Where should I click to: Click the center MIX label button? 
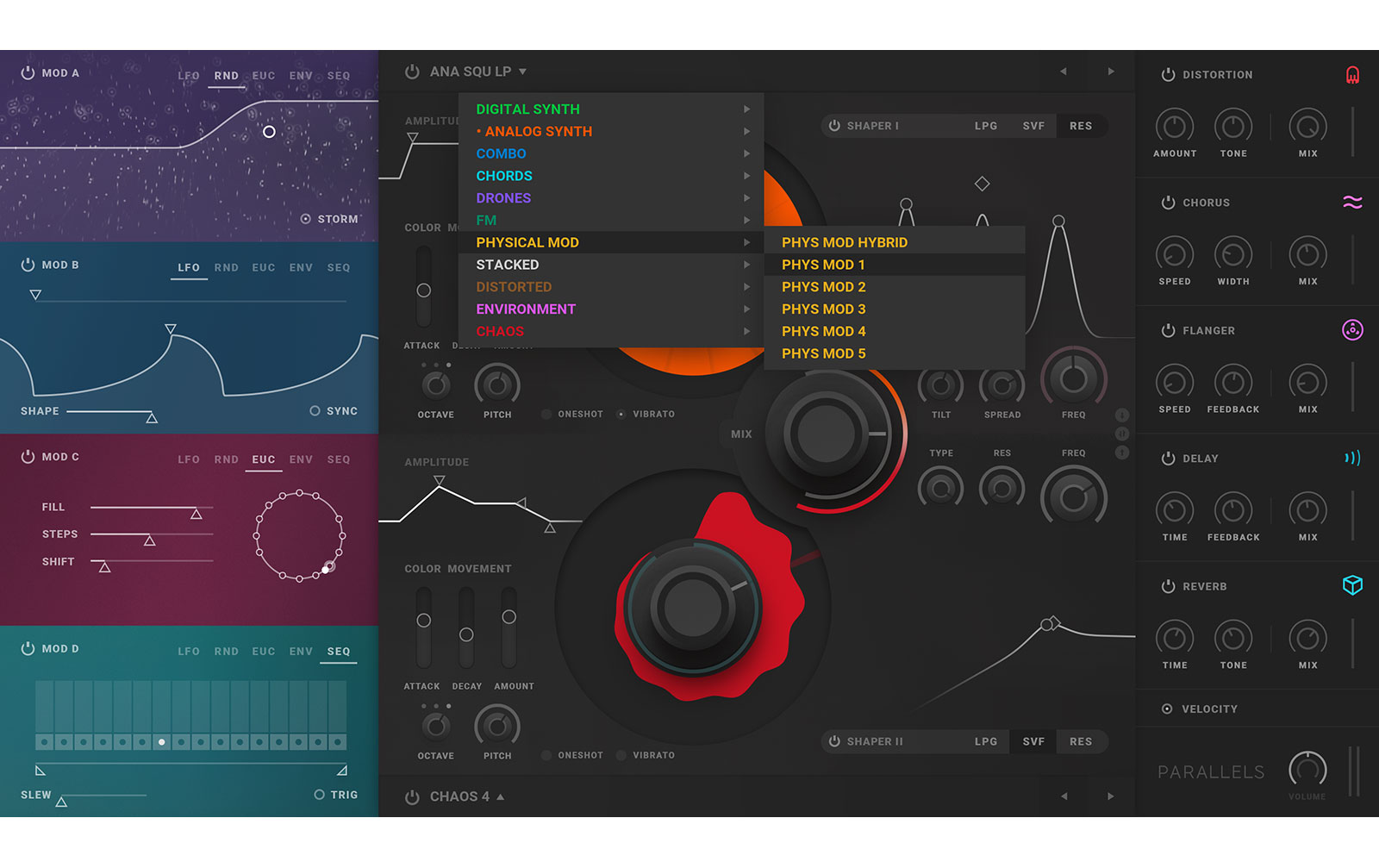coord(741,434)
